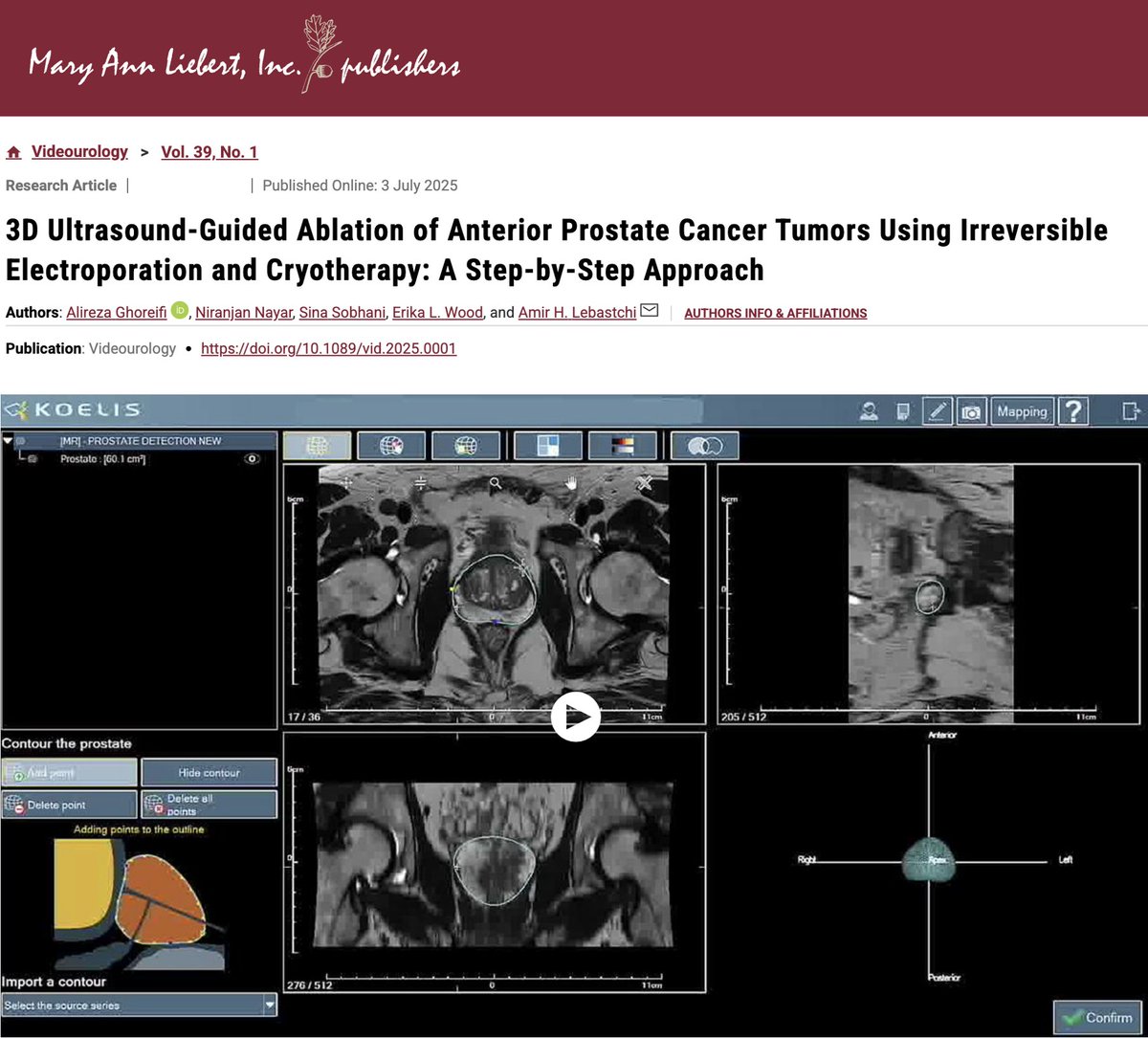Screen dimensions: 1148x1038
Task: Click the Delete point button
Action: pyautogui.click(x=70, y=805)
